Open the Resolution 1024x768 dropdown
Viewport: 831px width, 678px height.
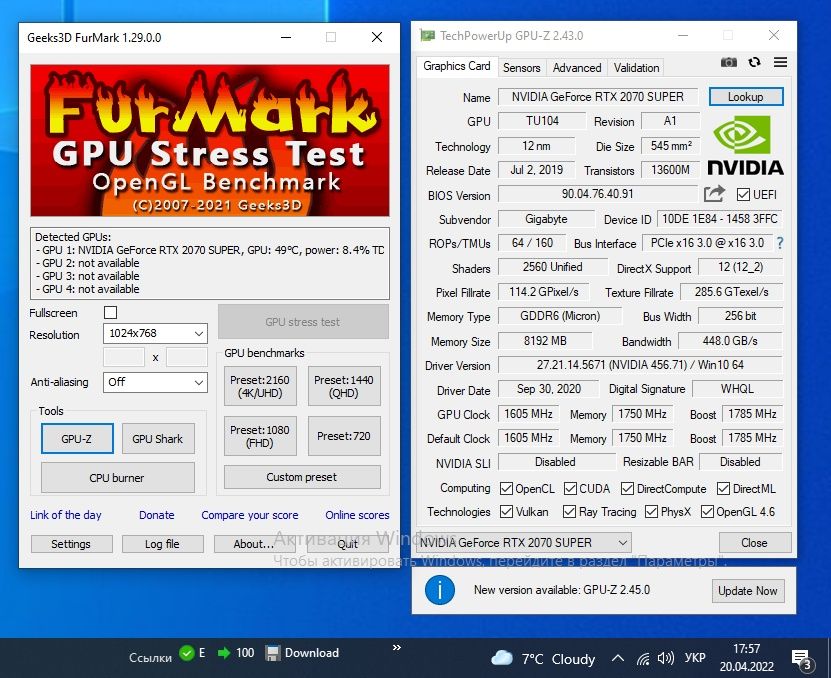[155, 333]
